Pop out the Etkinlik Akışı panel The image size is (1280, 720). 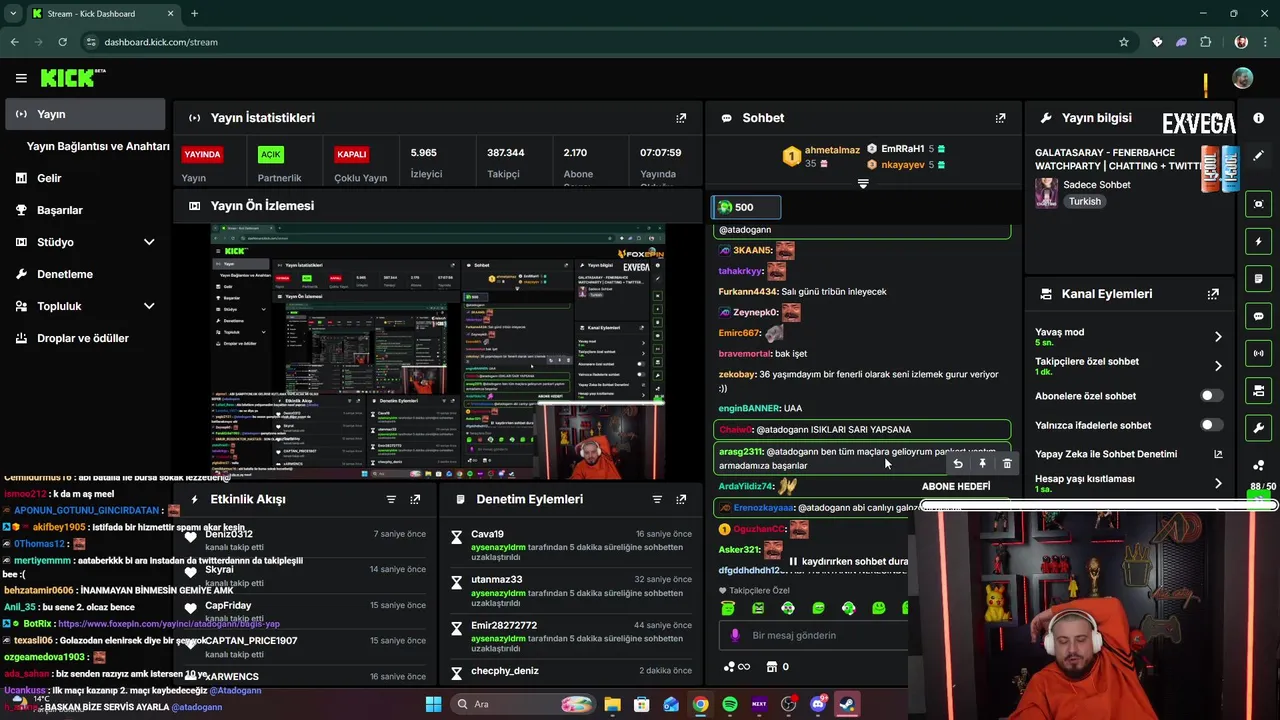pos(415,499)
